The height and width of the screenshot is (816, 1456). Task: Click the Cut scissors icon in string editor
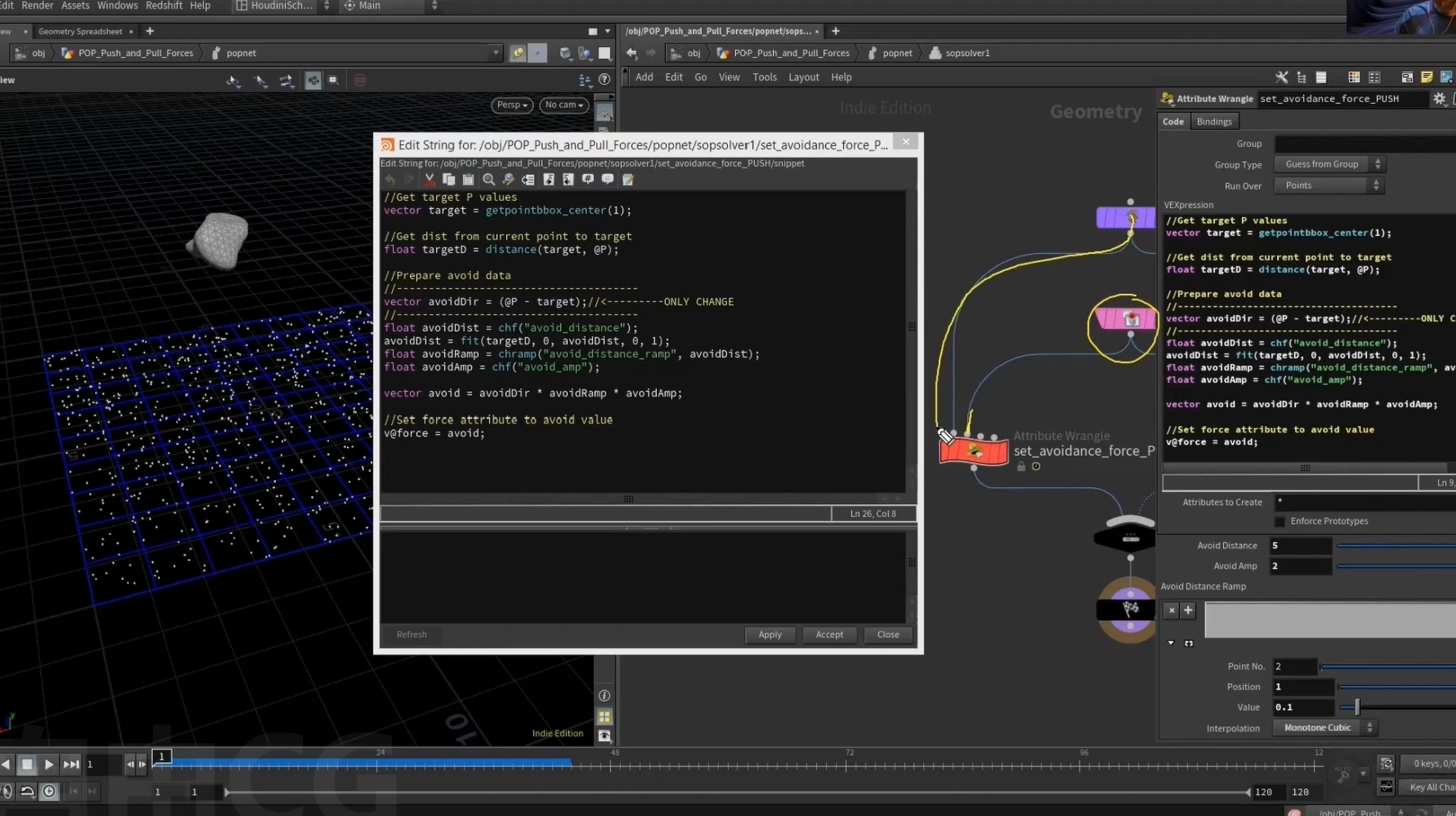429,179
